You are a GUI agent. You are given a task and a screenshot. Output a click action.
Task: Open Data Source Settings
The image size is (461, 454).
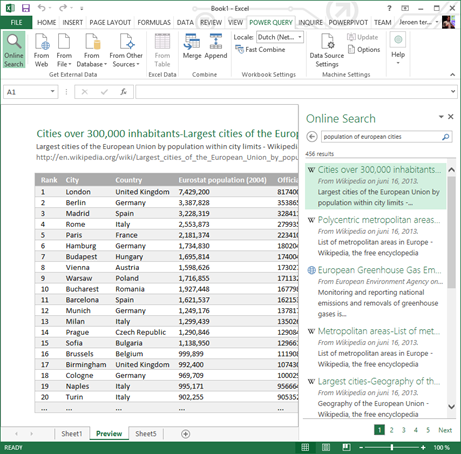[327, 50]
